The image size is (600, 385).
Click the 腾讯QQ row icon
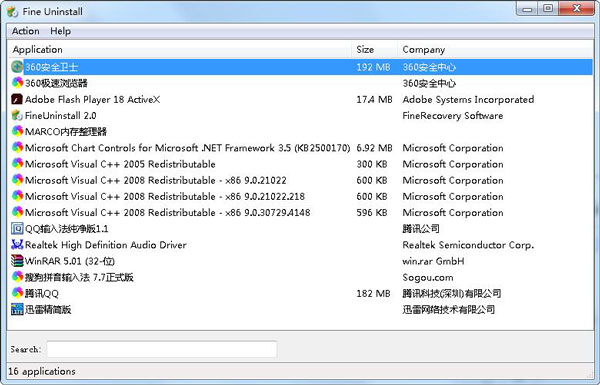(x=17, y=293)
